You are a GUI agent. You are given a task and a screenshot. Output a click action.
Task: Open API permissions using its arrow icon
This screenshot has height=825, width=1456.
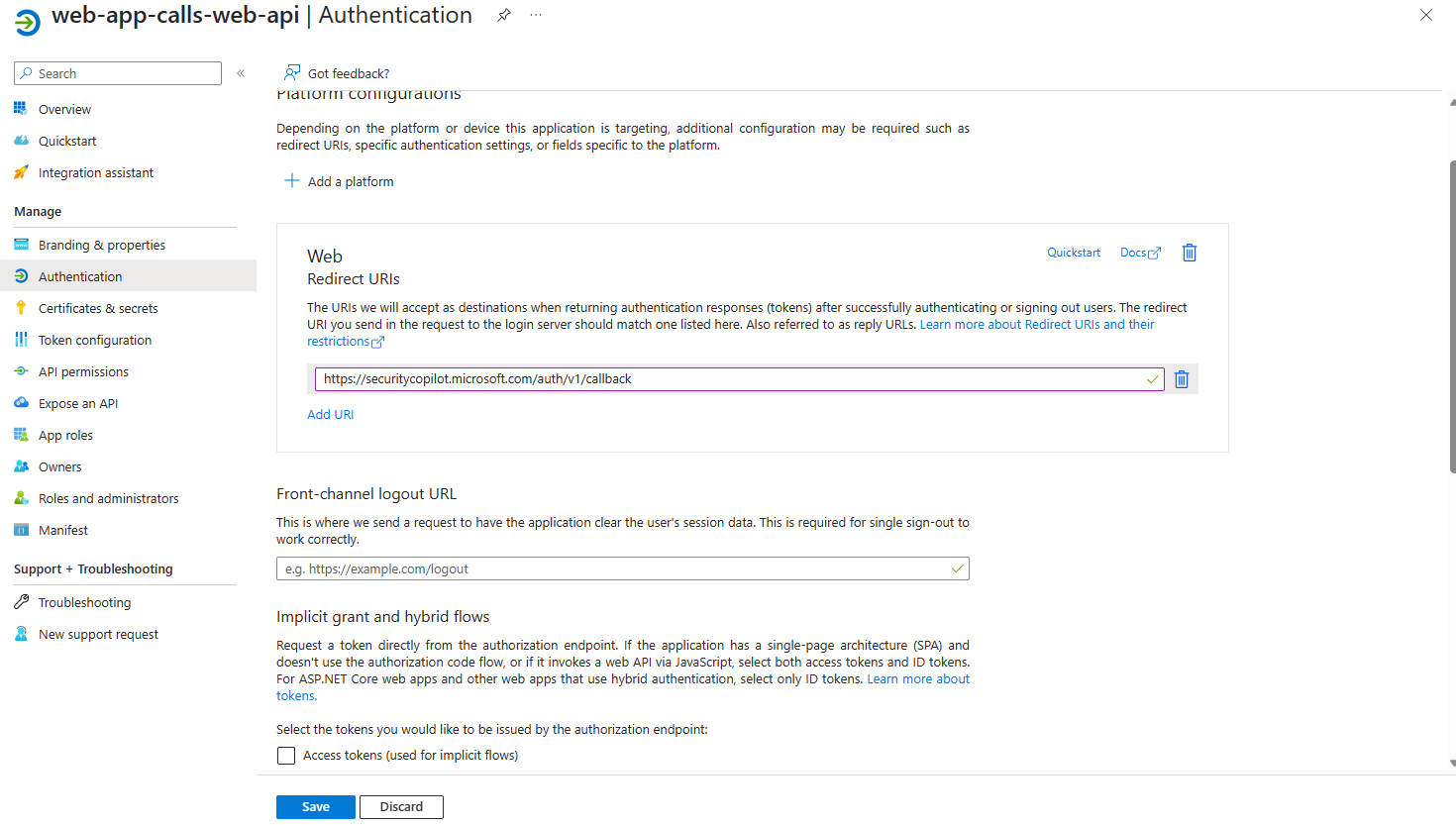click(x=21, y=371)
